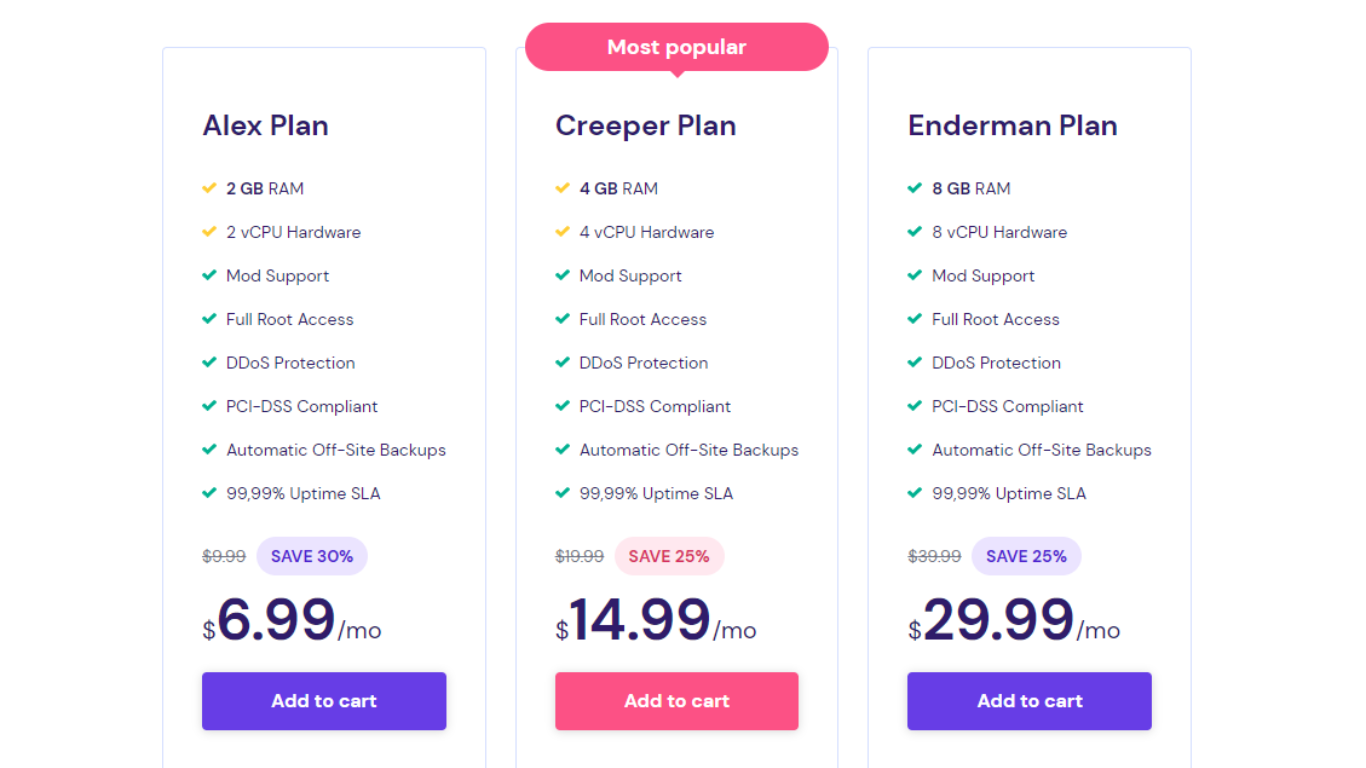Click checkmark beside Creeper DDoS Protection

tap(562, 363)
